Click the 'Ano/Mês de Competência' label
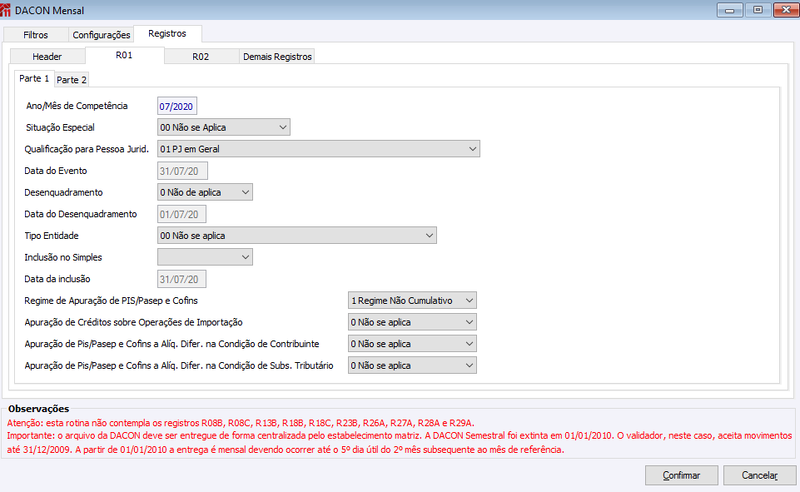Screen dimensions: 800x492 (x=77, y=106)
